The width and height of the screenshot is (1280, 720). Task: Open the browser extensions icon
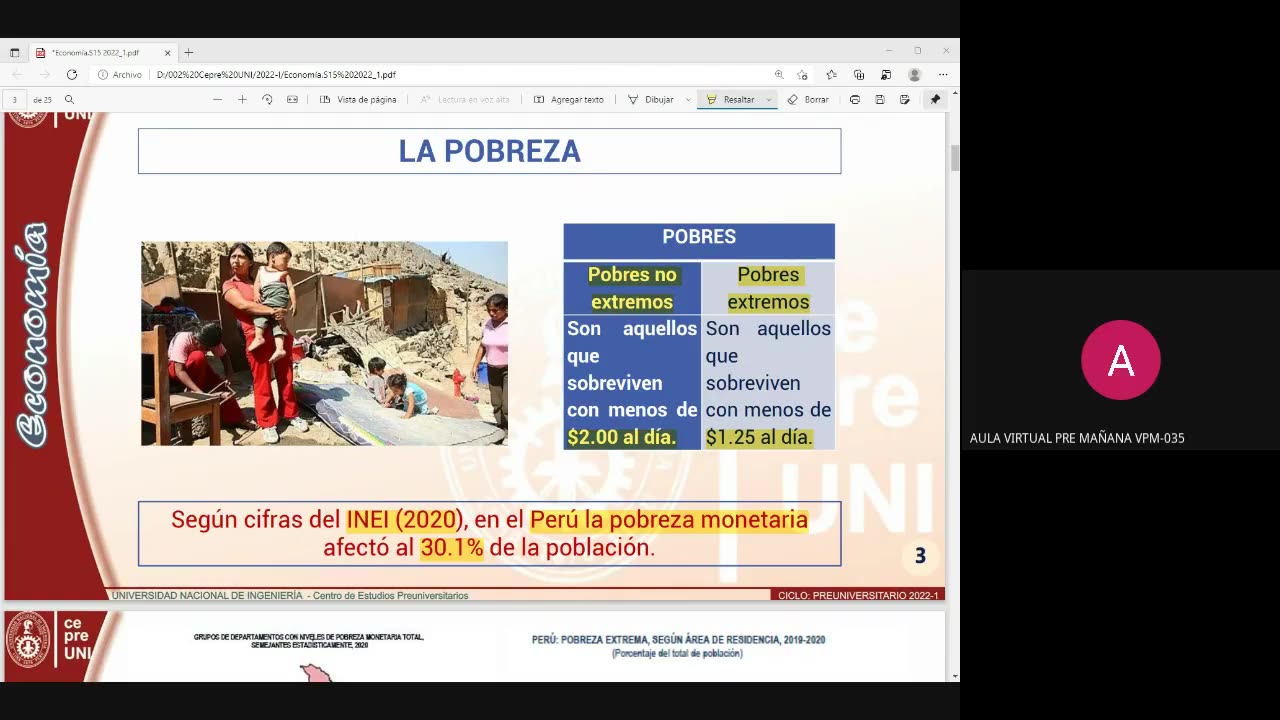(886, 75)
